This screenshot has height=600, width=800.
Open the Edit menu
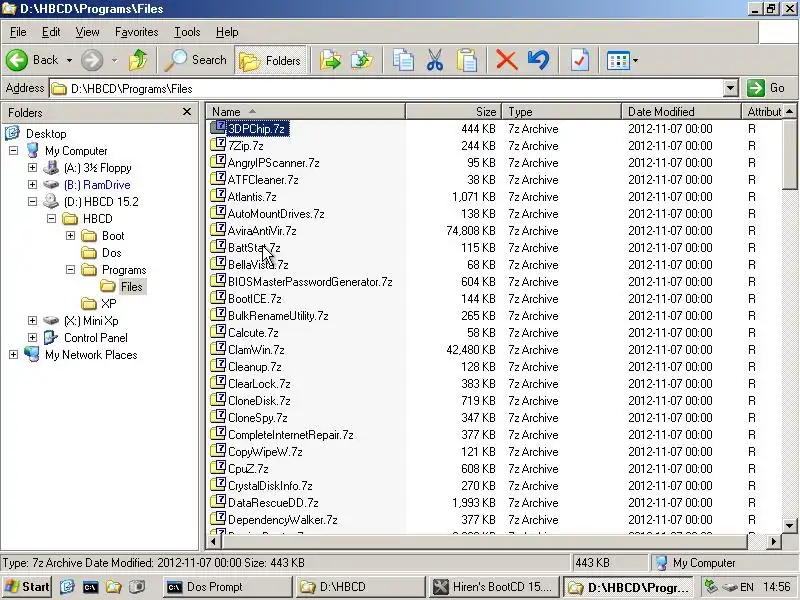point(51,32)
